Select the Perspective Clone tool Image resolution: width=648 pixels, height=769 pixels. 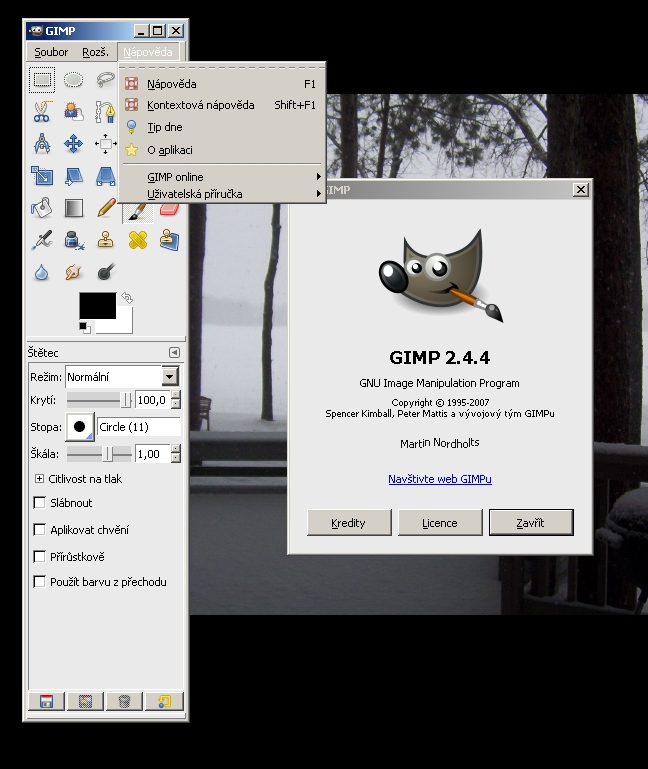(169, 240)
